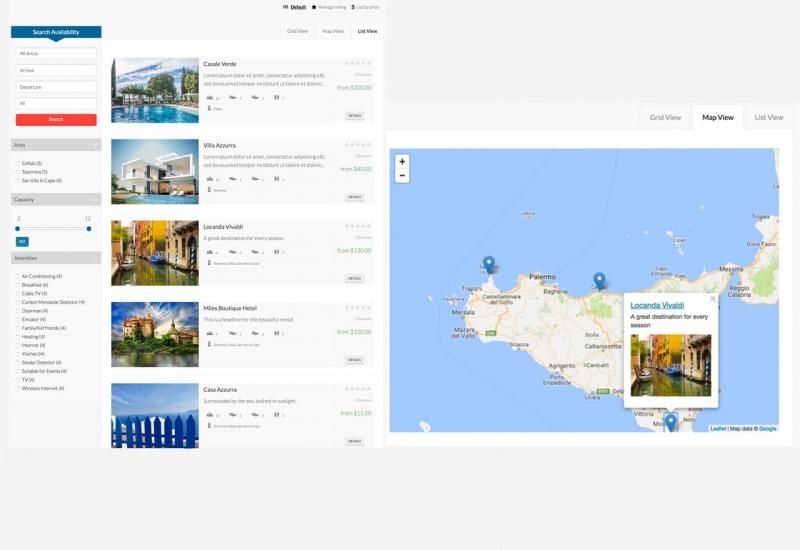
Task: Open Details for Miles Boutique Hotel
Action: tap(355, 360)
